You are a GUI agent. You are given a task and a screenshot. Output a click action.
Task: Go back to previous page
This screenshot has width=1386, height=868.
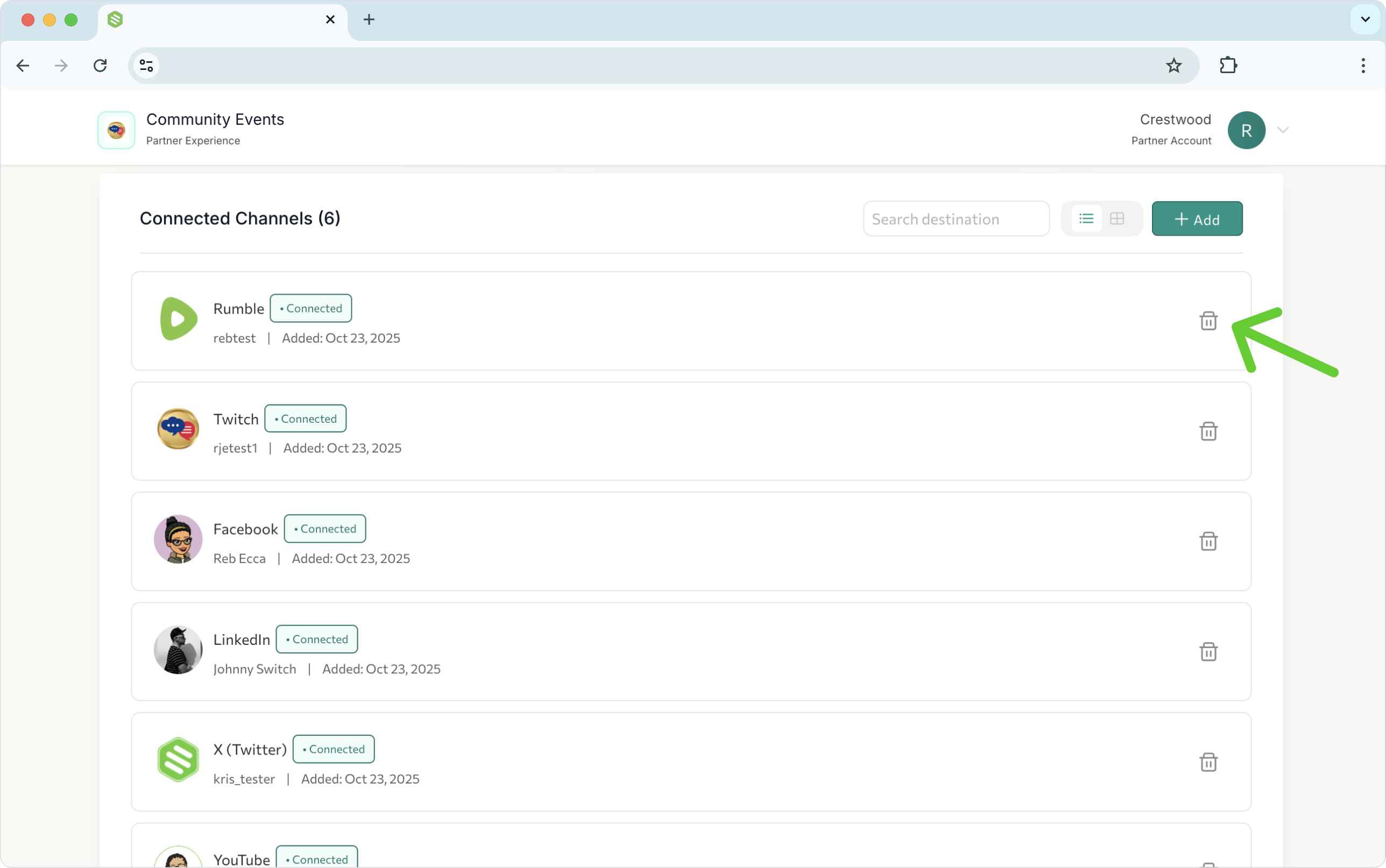pos(23,66)
